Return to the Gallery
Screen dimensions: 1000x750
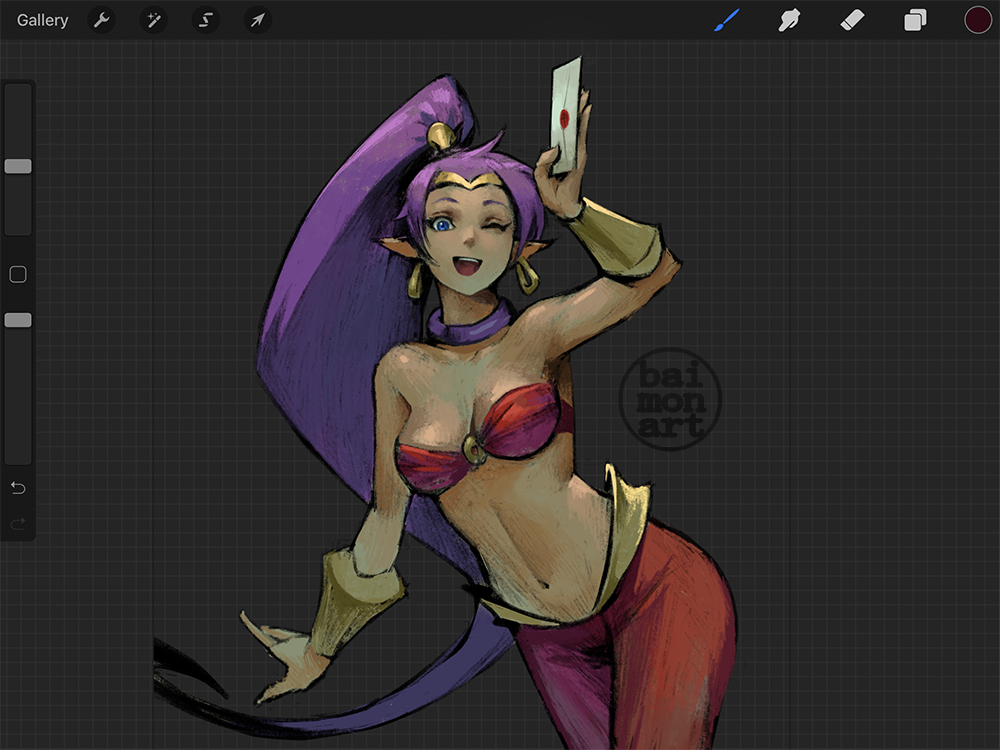click(x=42, y=20)
